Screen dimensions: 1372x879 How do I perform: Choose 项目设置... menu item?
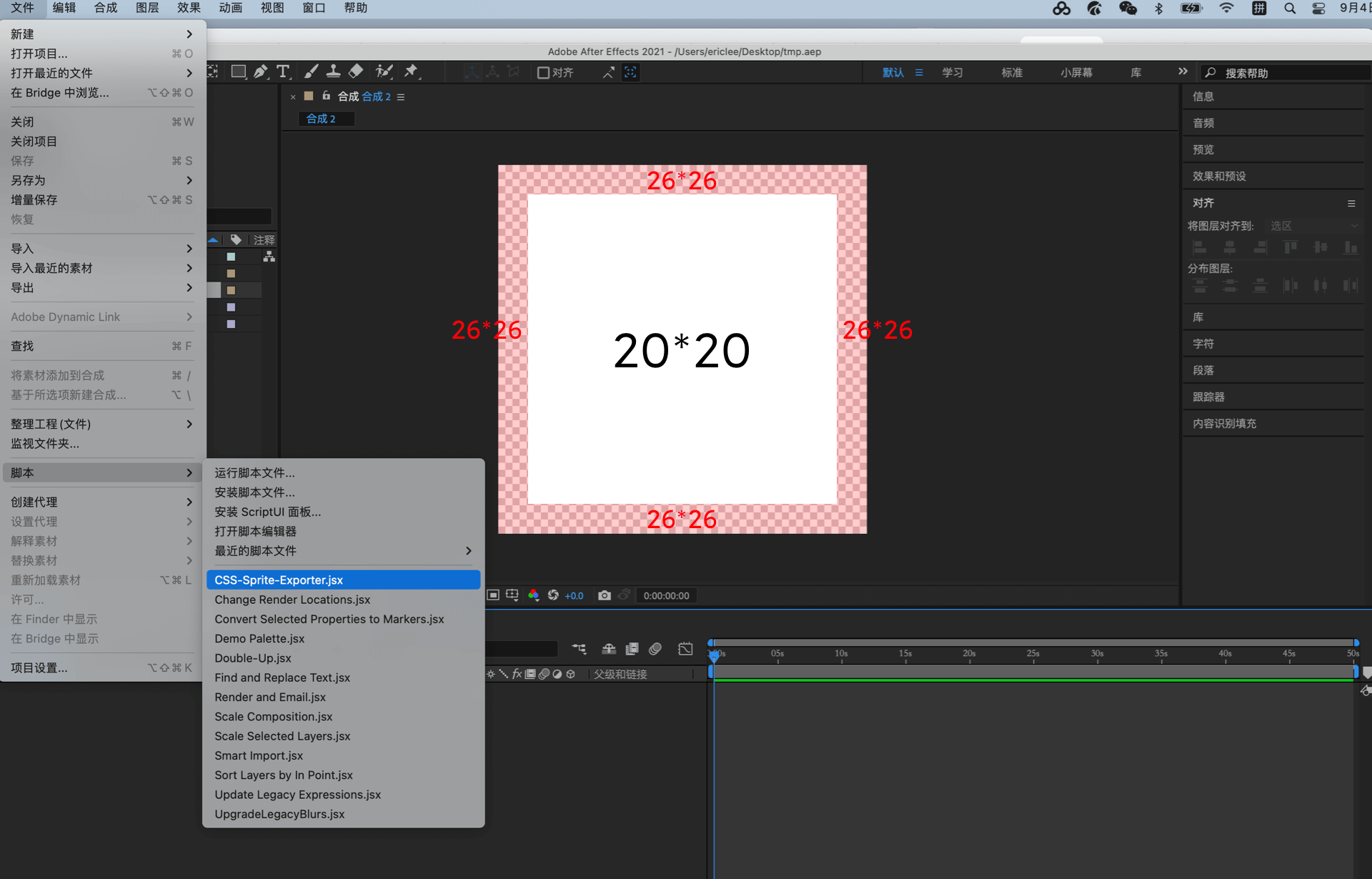[x=102, y=667]
